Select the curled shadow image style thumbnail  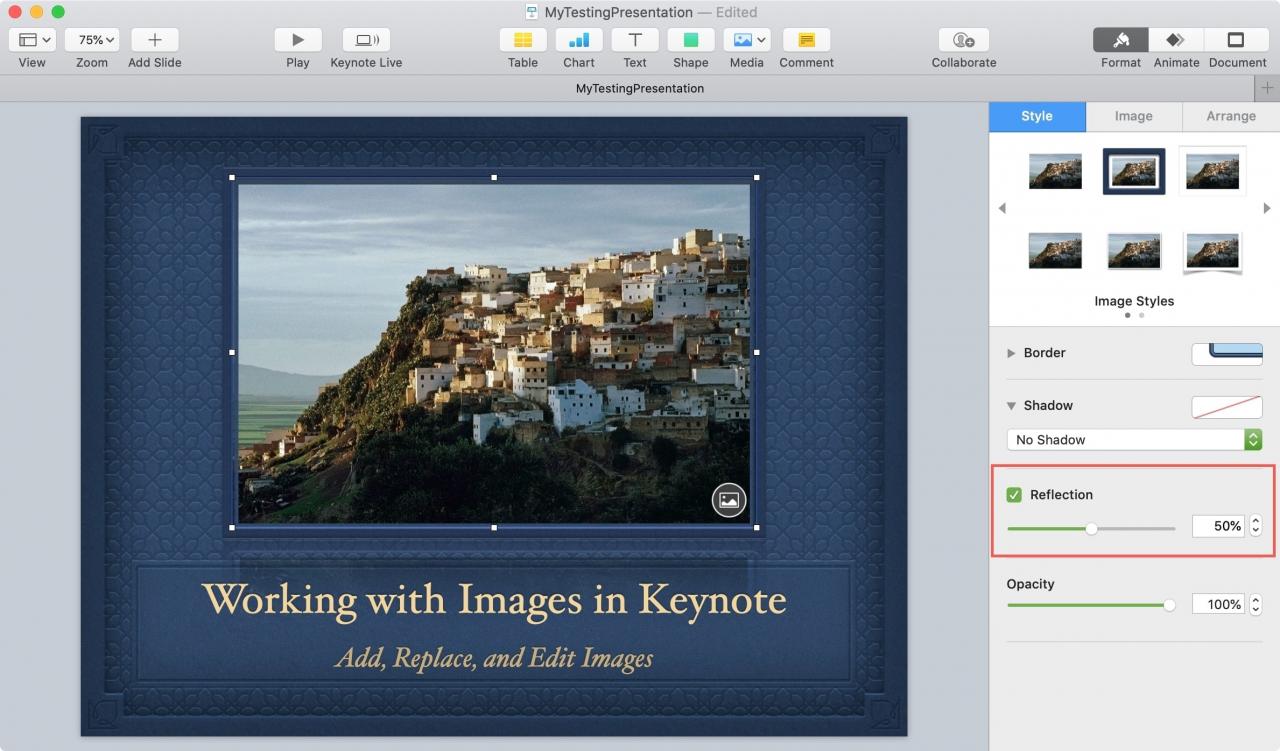point(1212,252)
